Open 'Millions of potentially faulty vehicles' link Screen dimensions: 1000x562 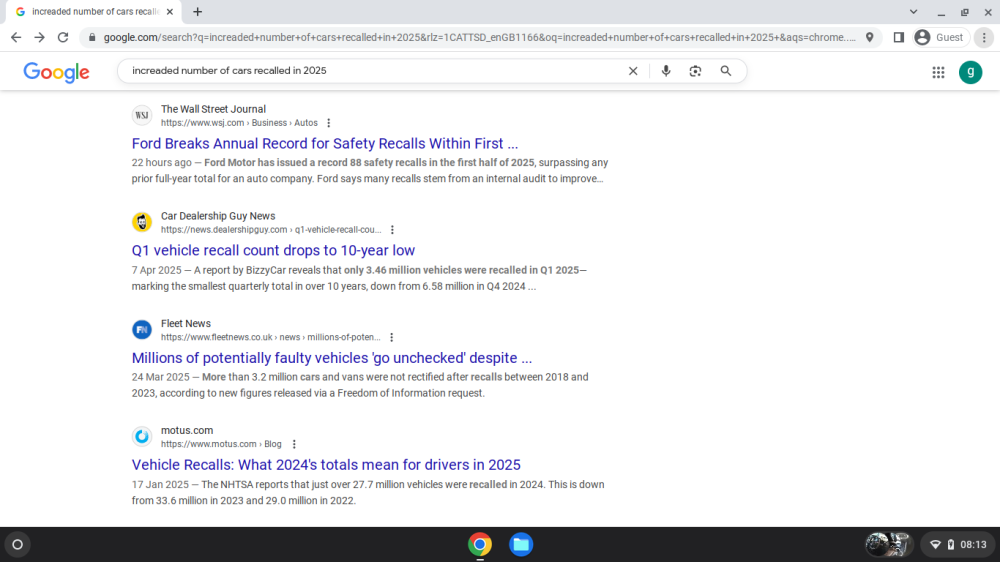(332, 358)
